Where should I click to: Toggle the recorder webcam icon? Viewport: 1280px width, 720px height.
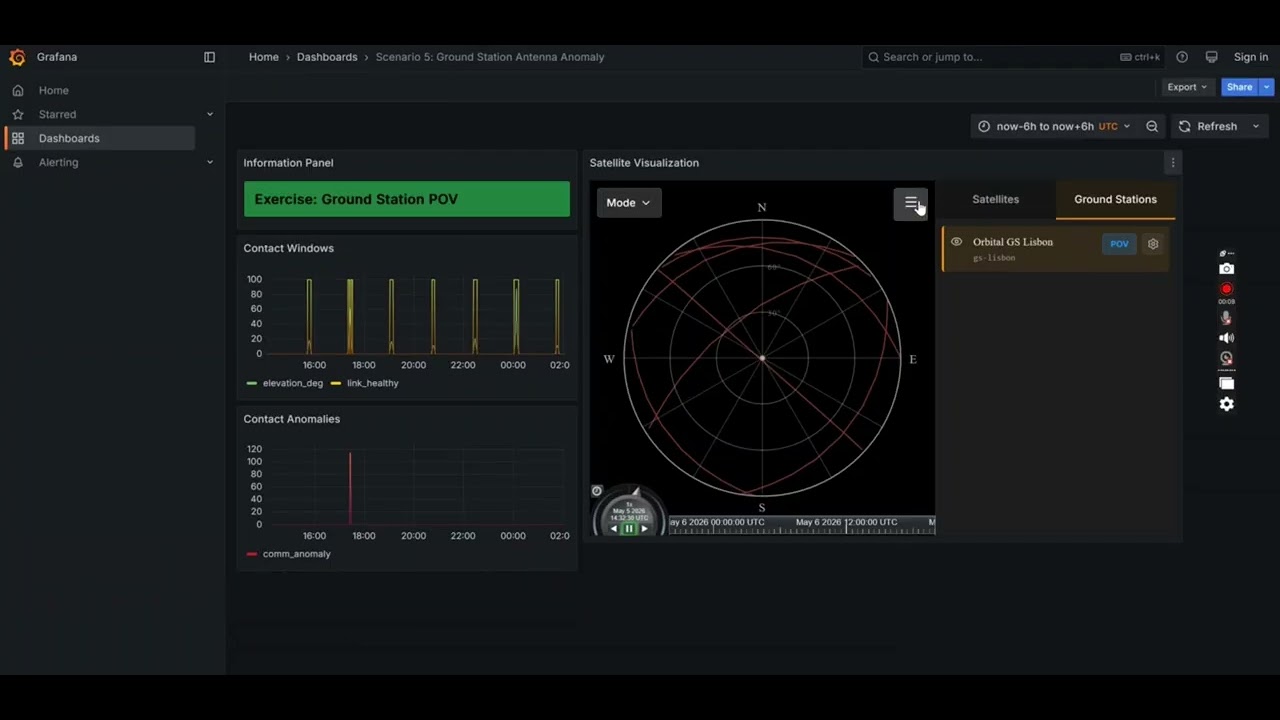(x=1226, y=358)
